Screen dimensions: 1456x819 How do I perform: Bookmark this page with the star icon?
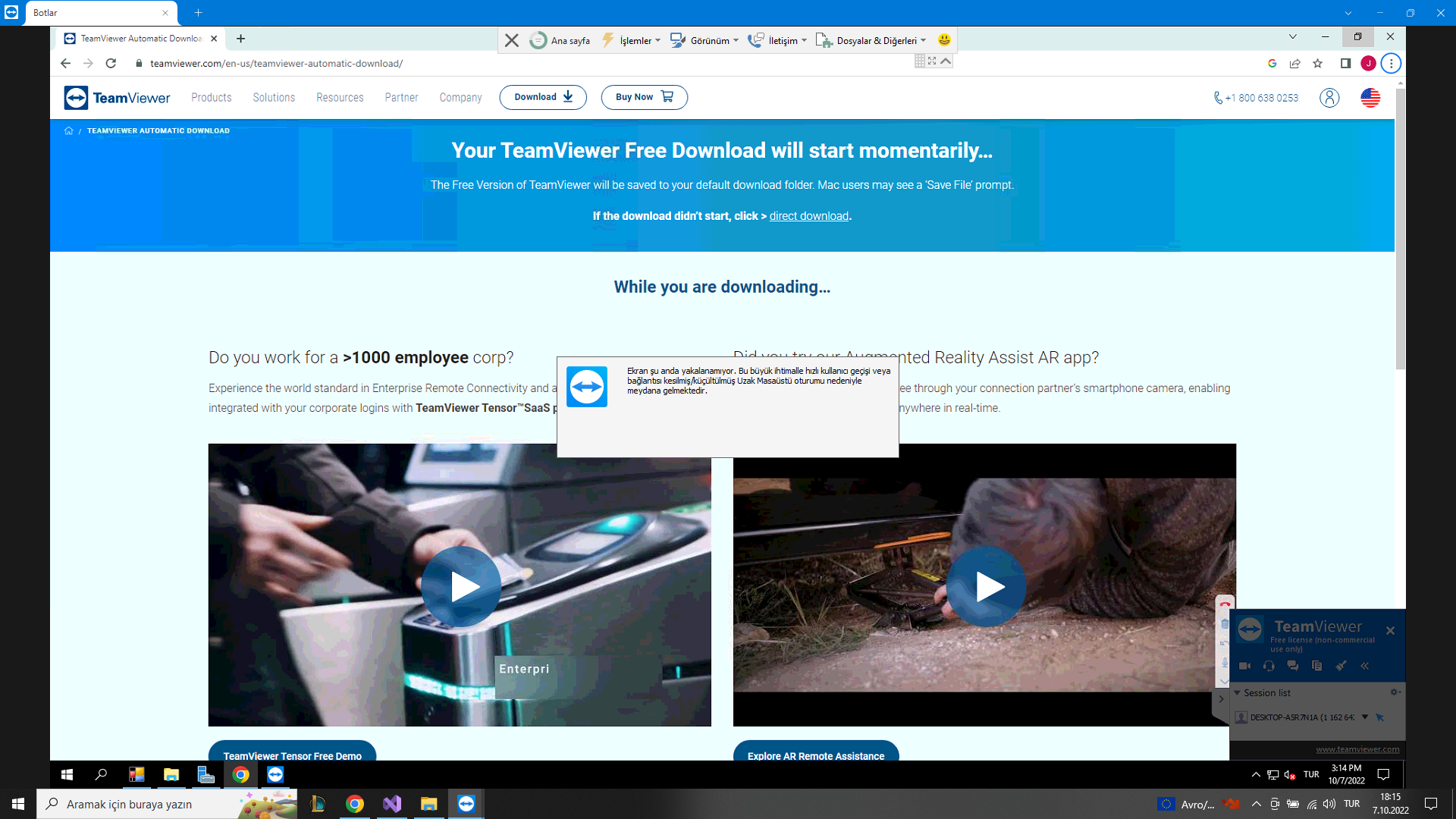point(1318,64)
